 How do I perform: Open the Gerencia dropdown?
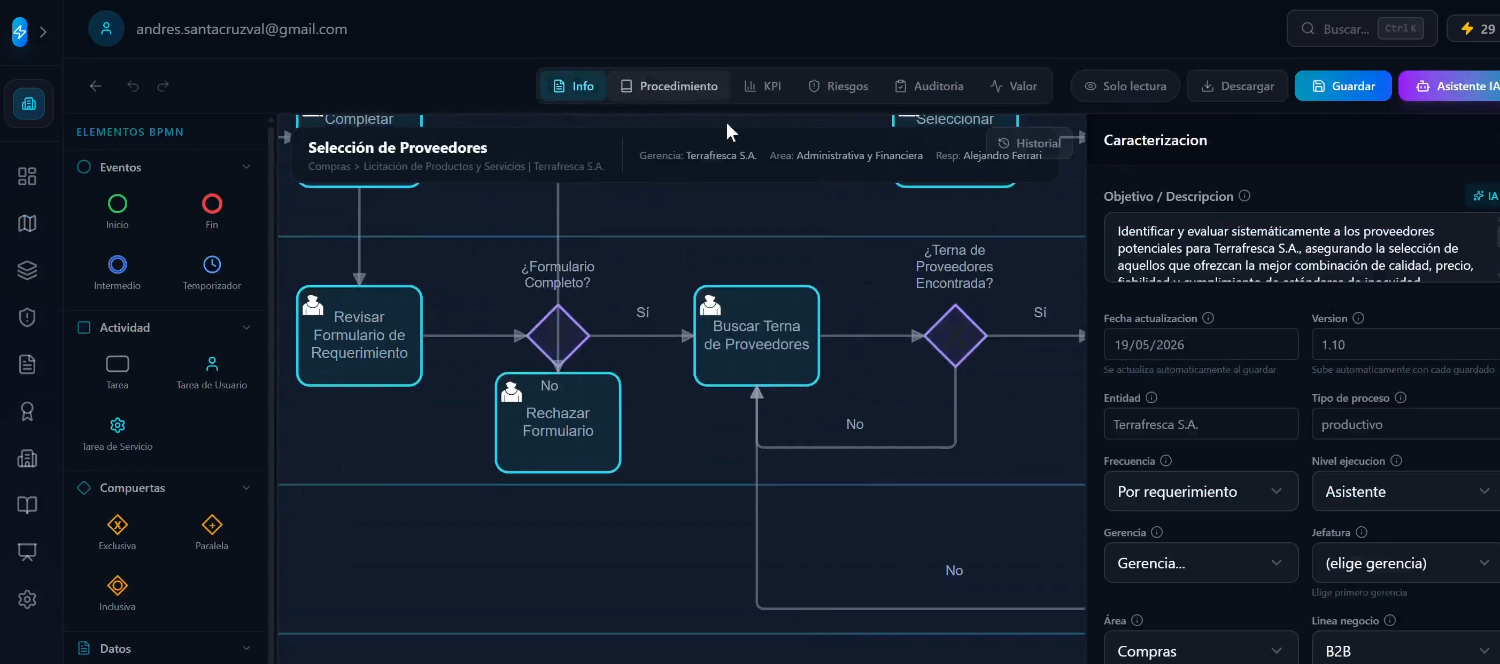click(x=1201, y=563)
